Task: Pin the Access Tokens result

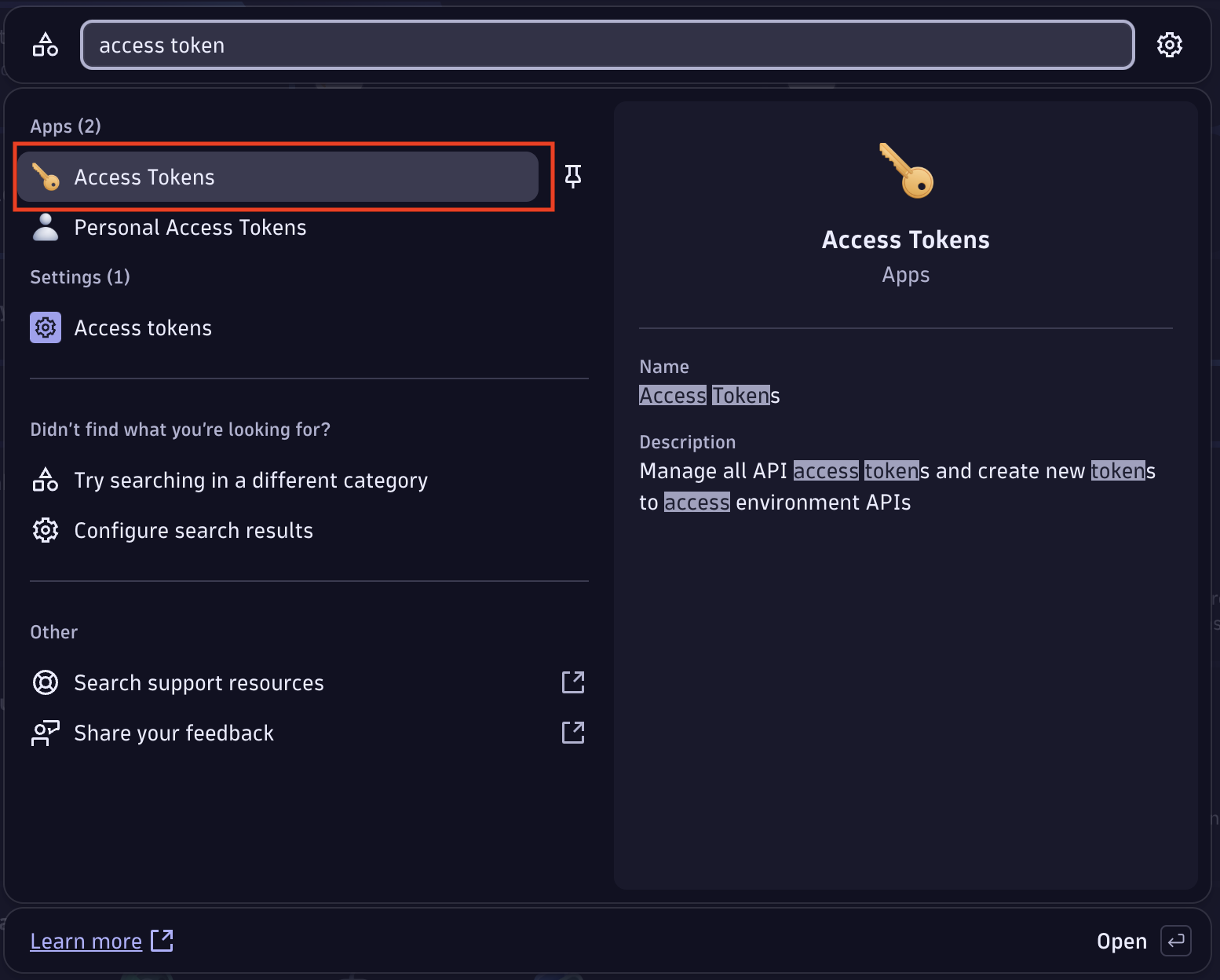Action: 575,177
